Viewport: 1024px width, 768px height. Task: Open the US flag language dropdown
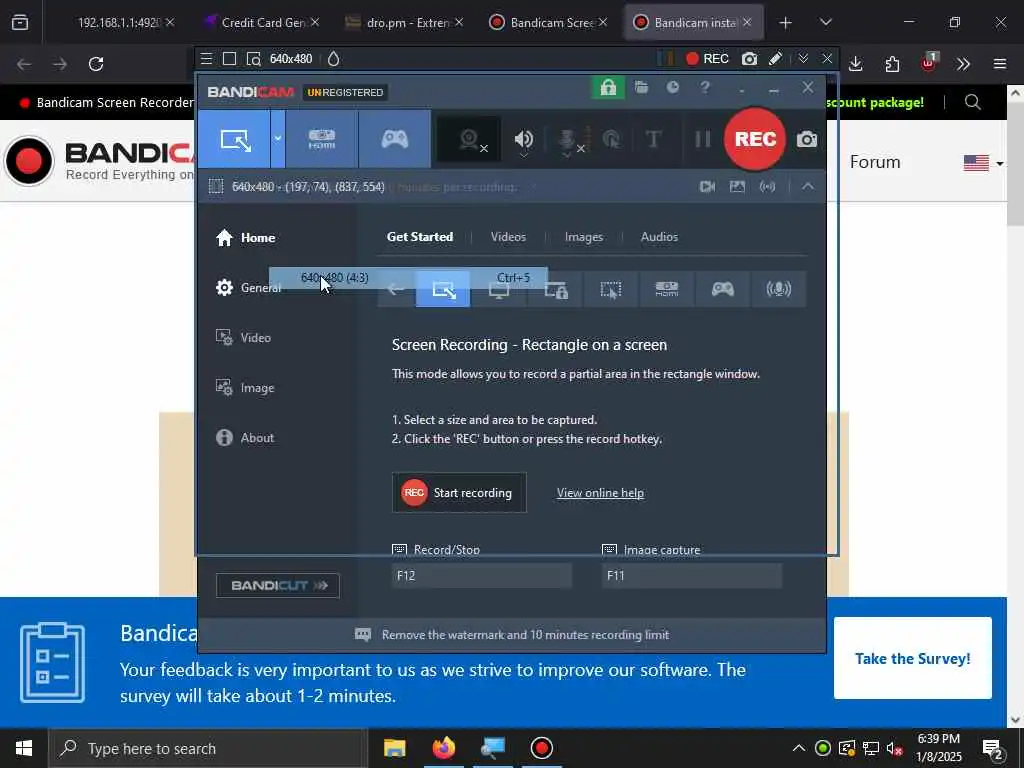983,163
